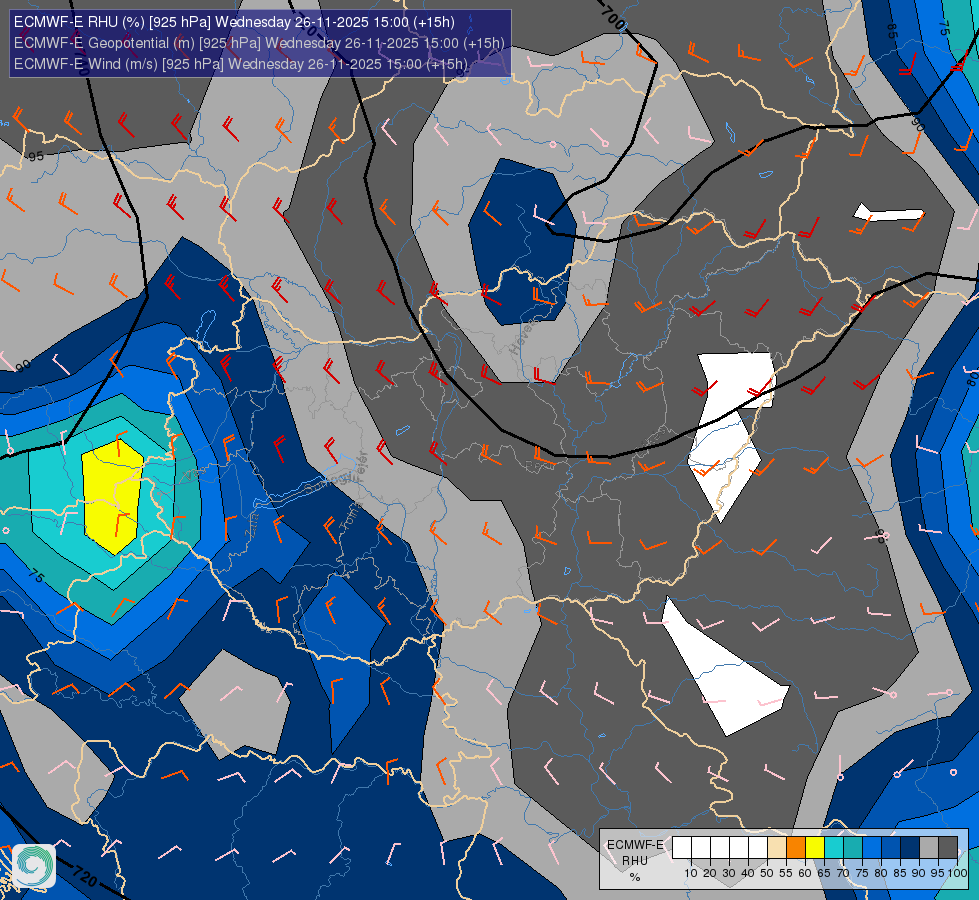Select the yellow swatch in the RHU legend
Viewport: 979px width, 900px height.
[815, 848]
